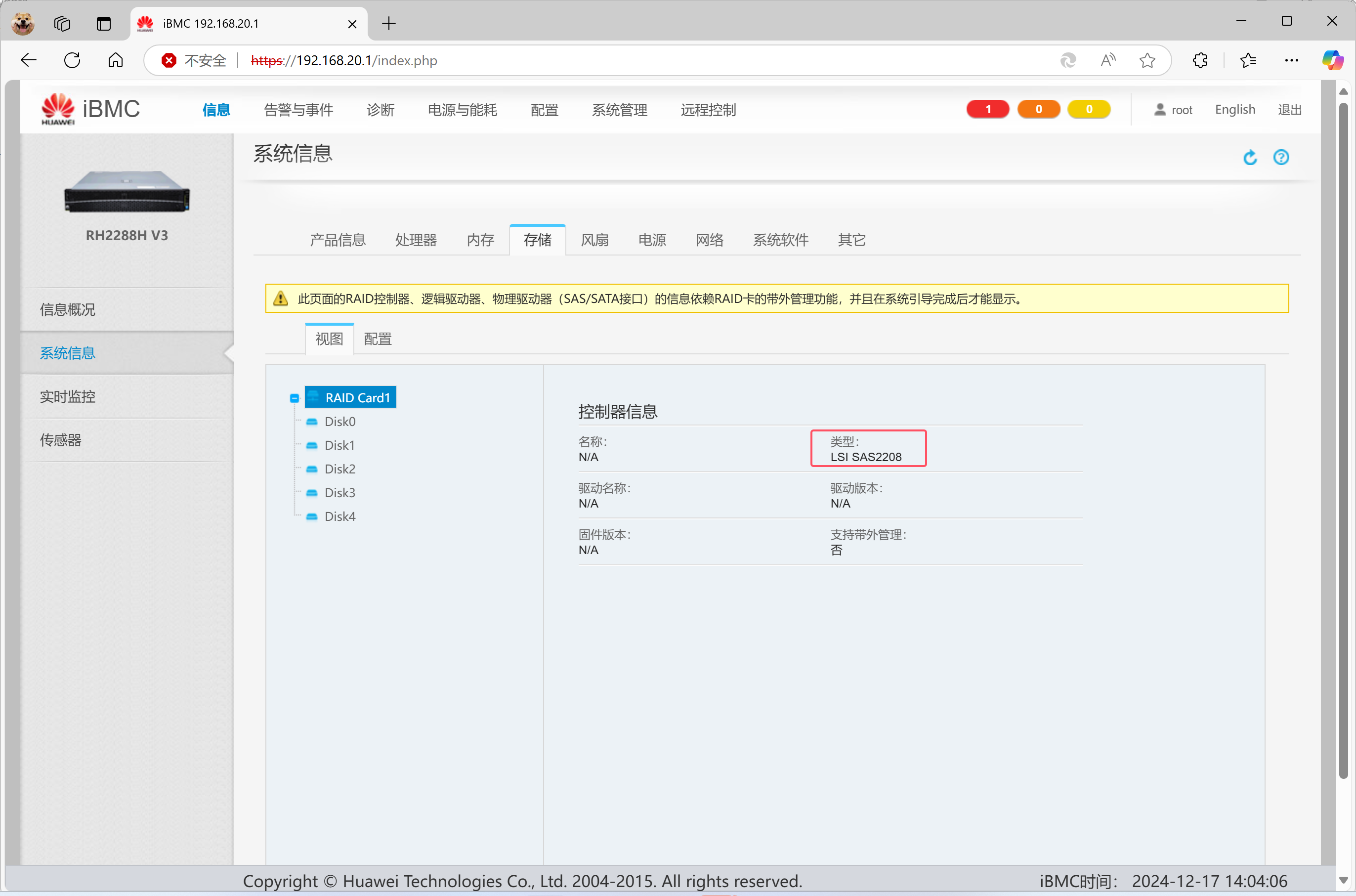Click the red critical alarm counter badge
The image size is (1356, 896).
pyautogui.click(x=987, y=109)
